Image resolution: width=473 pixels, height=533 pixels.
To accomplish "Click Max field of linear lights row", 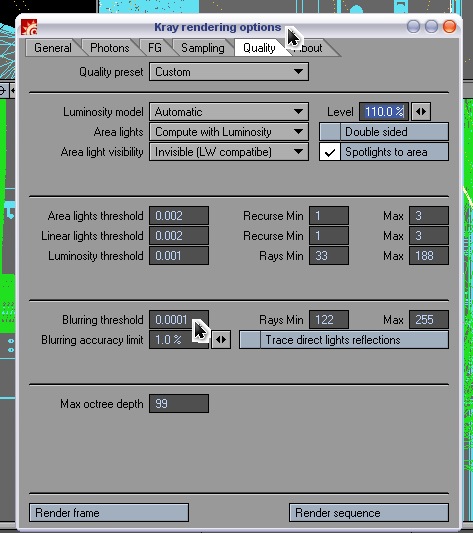I will point(429,236).
